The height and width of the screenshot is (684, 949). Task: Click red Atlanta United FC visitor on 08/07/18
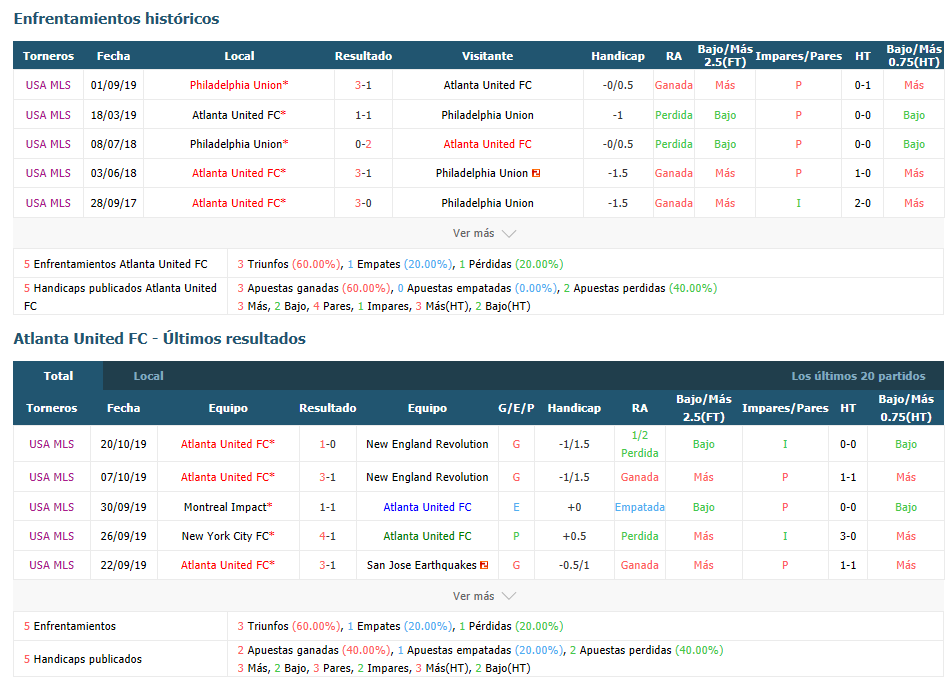487,144
